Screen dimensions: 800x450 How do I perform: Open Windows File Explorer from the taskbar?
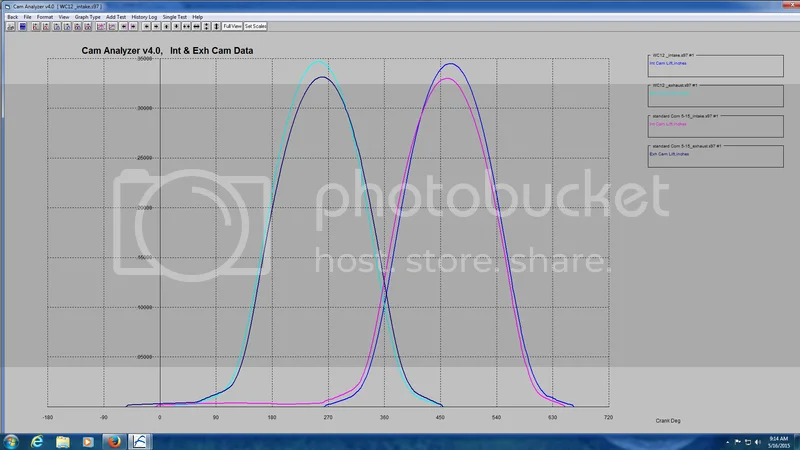pos(62,440)
